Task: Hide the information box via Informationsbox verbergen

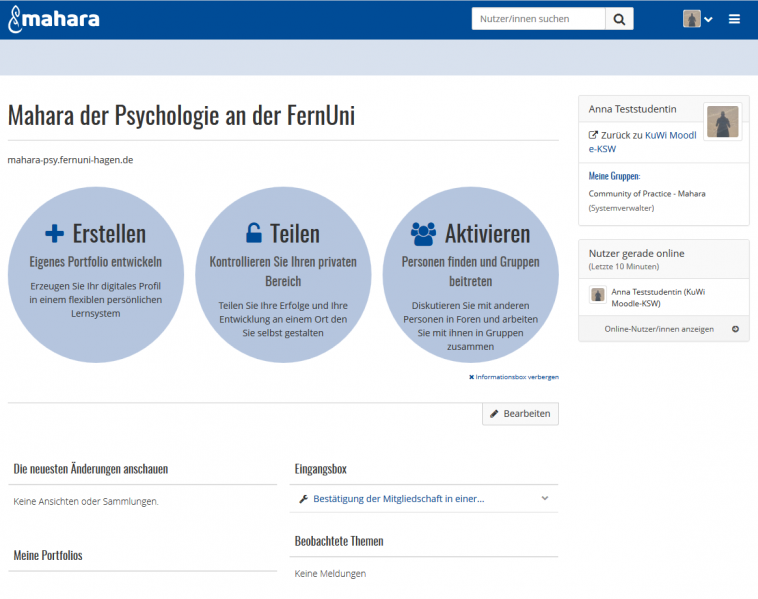Action: point(514,377)
